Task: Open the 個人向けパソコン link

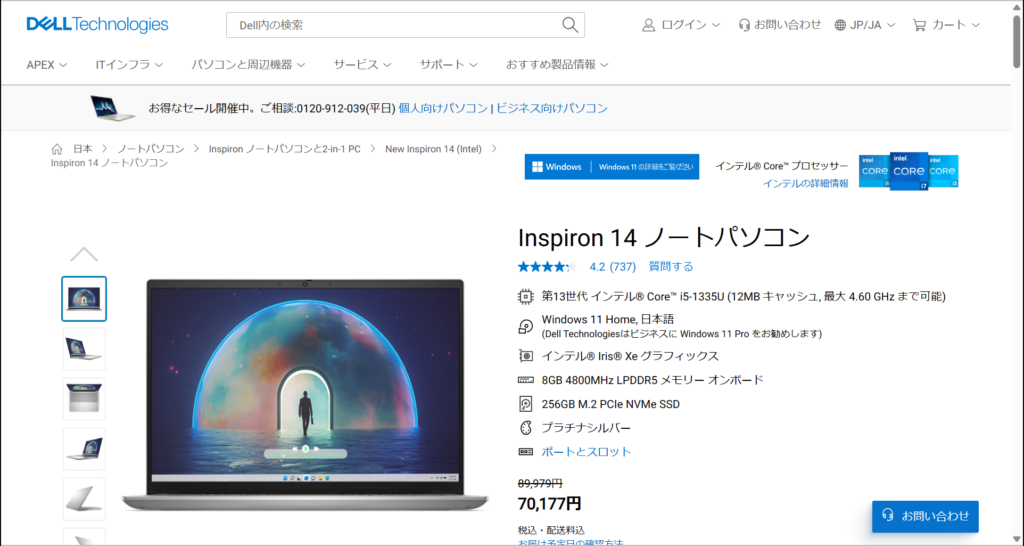Action: point(443,108)
